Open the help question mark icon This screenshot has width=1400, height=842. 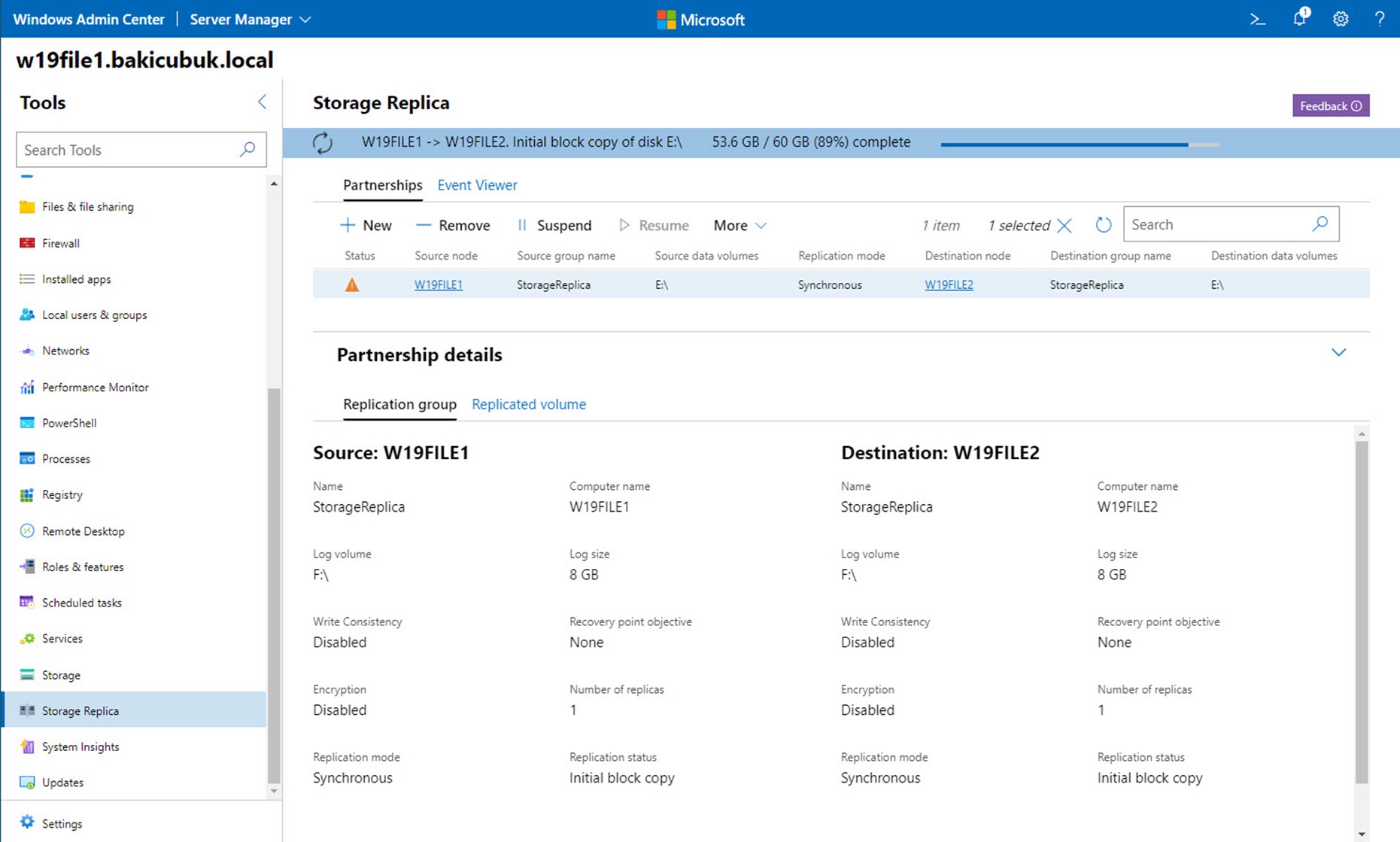click(x=1379, y=20)
